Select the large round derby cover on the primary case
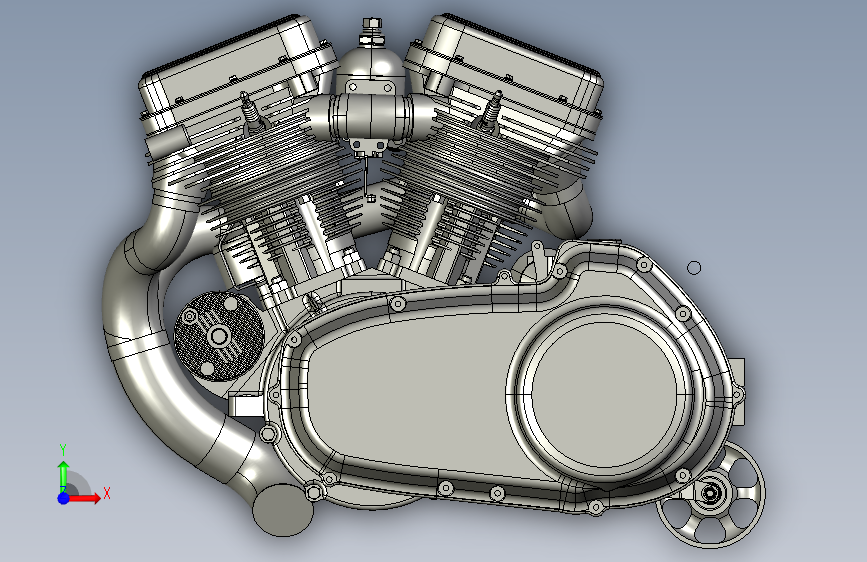Image resolution: width=867 pixels, height=562 pixels. point(603,392)
